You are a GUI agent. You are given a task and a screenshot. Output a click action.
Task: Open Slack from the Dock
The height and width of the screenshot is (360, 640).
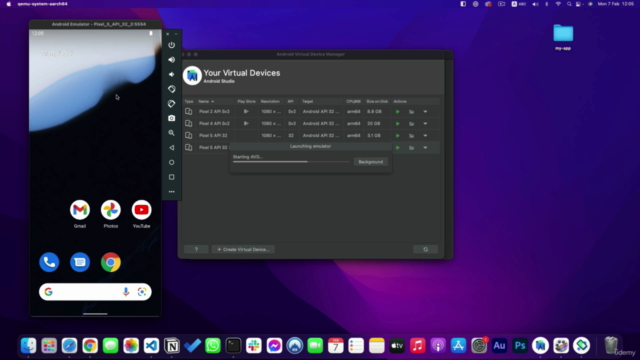(x=254, y=346)
